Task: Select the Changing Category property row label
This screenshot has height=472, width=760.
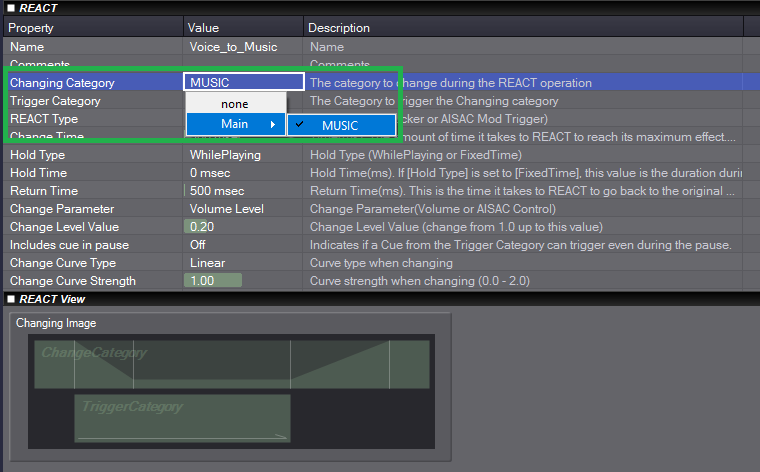Action: point(62,83)
